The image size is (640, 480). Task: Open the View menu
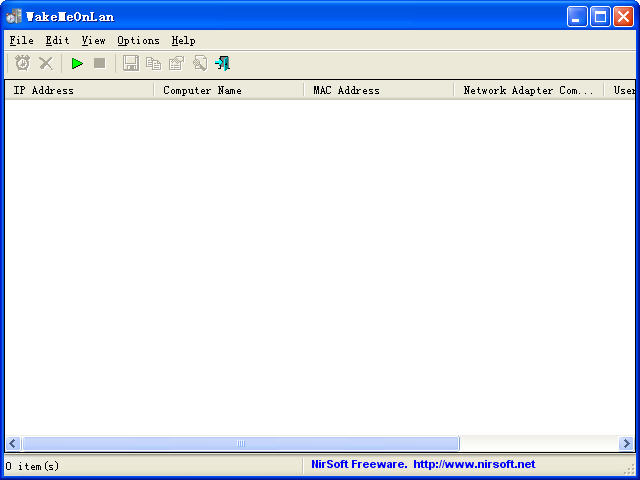coord(93,40)
